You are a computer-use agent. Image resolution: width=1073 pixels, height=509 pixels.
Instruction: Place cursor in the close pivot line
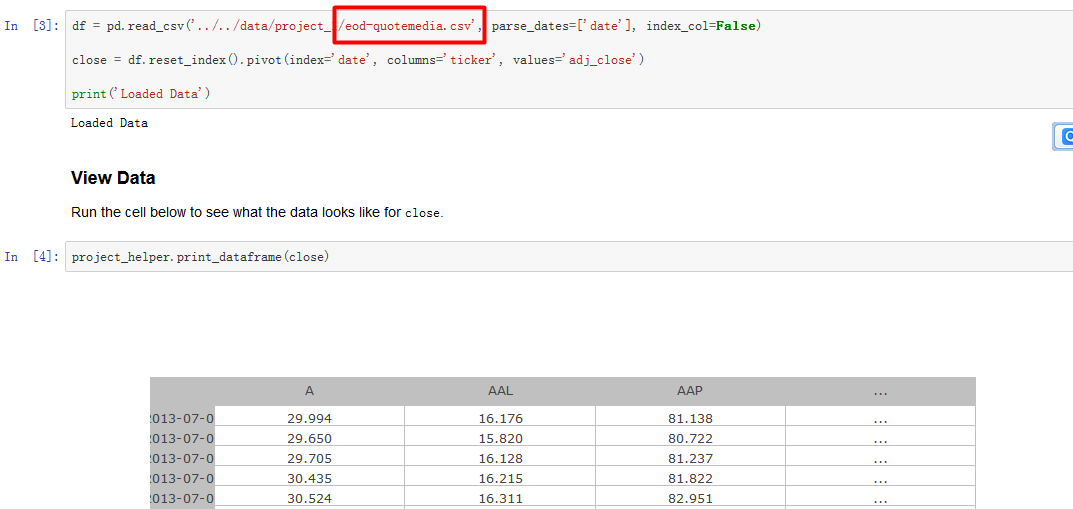[358, 60]
